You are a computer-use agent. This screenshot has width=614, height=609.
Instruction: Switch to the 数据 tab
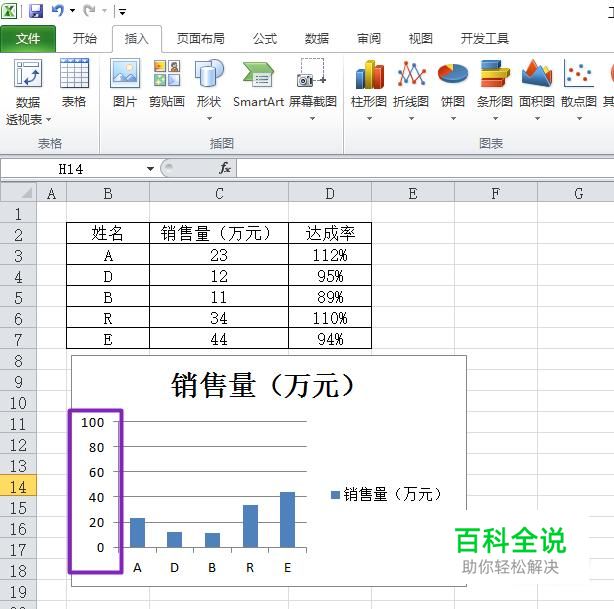317,38
